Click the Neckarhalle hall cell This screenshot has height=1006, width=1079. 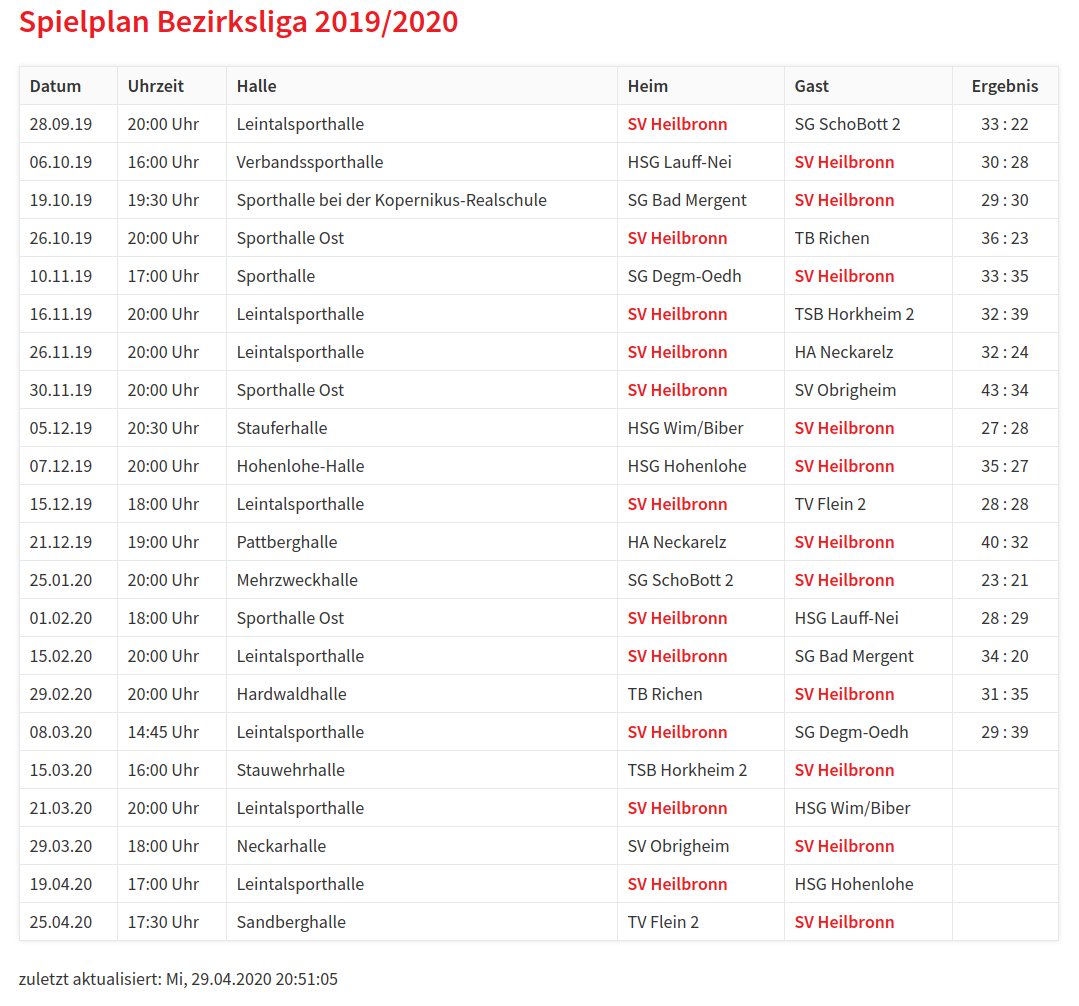[x=281, y=846]
